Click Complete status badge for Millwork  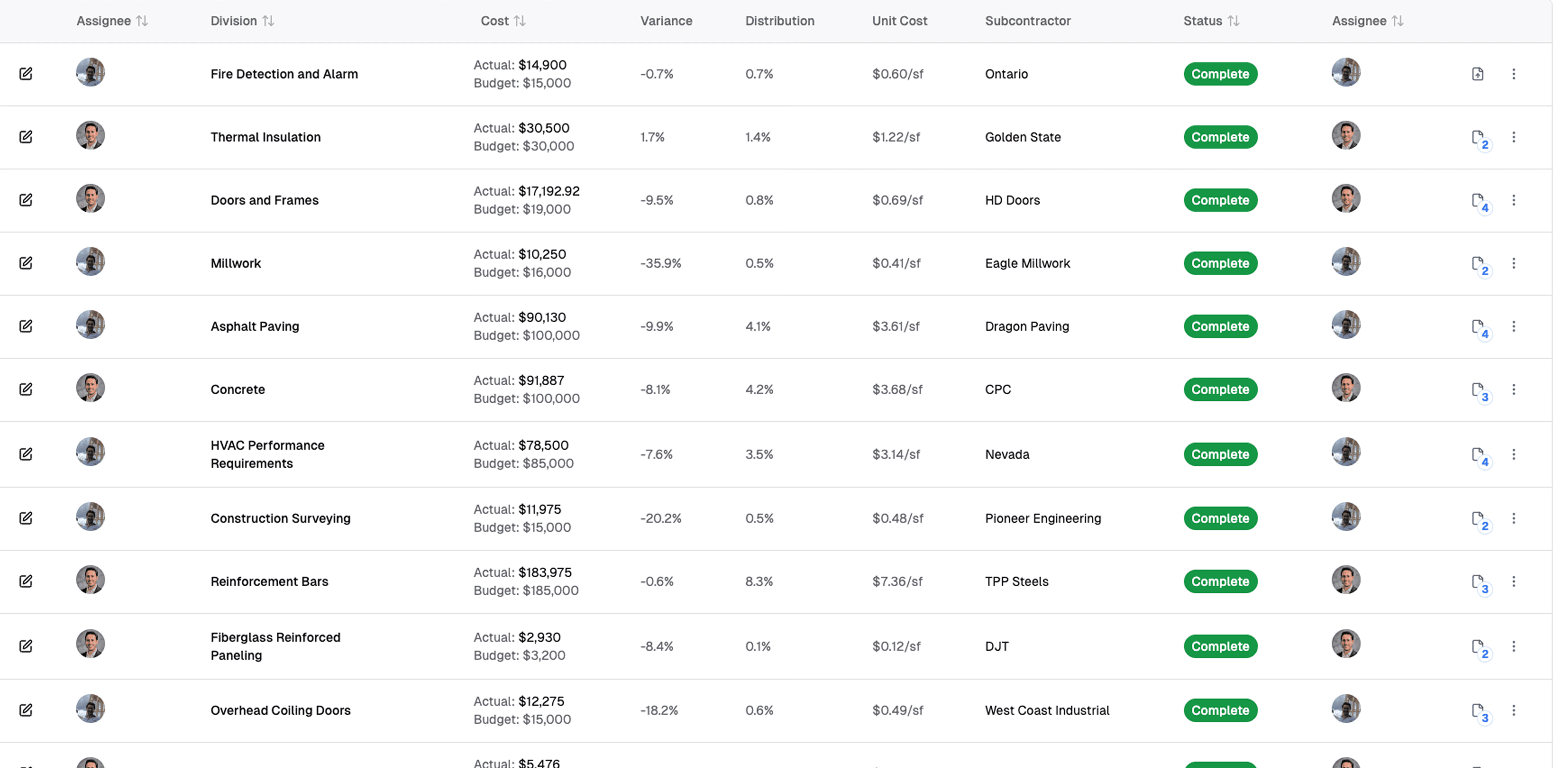(1221, 263)
